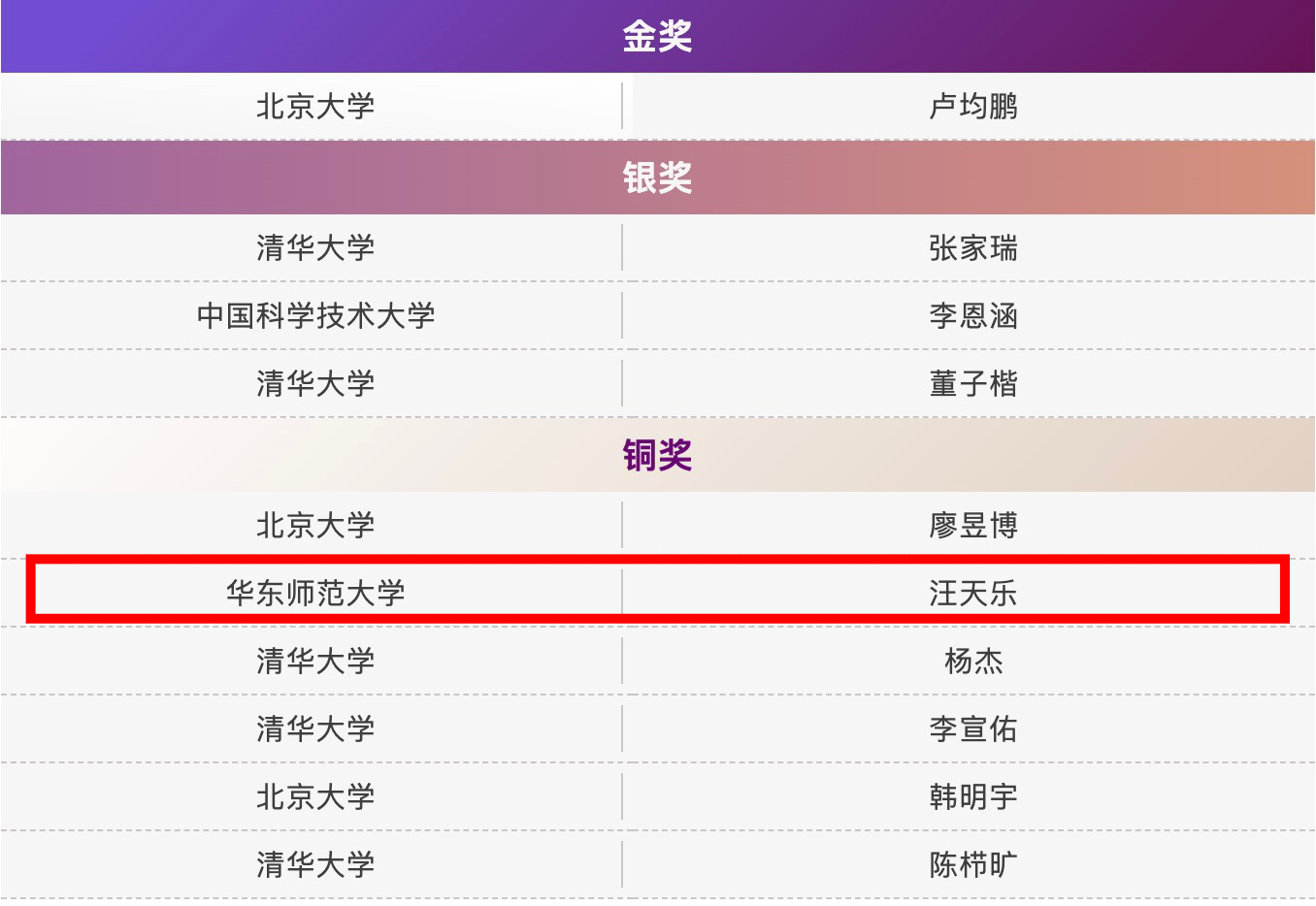The width and height of the screenshot is (1316, 906).
Task: Click the name 韩明宇
Action: click(972, 797)
